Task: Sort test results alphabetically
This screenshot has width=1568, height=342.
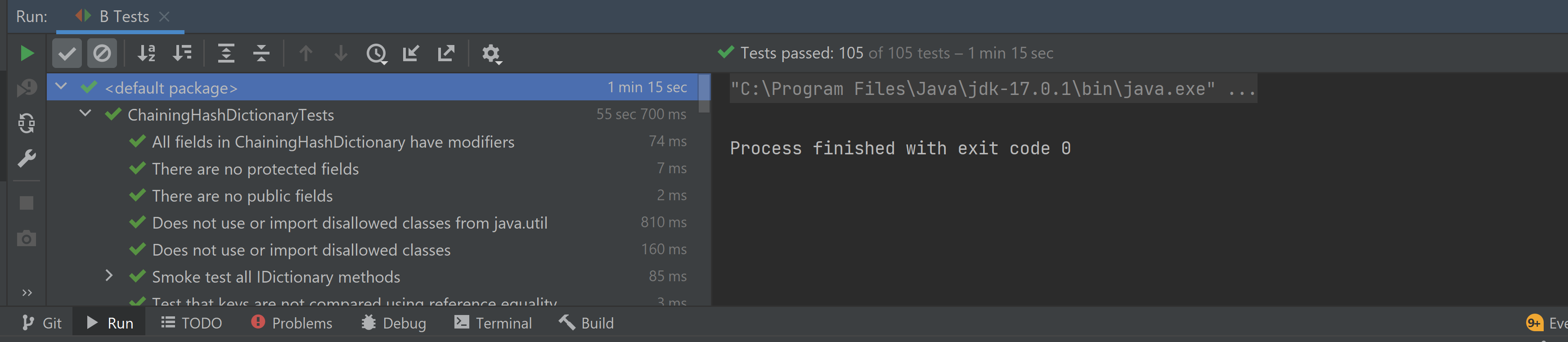Action: (x=146, y=54)
